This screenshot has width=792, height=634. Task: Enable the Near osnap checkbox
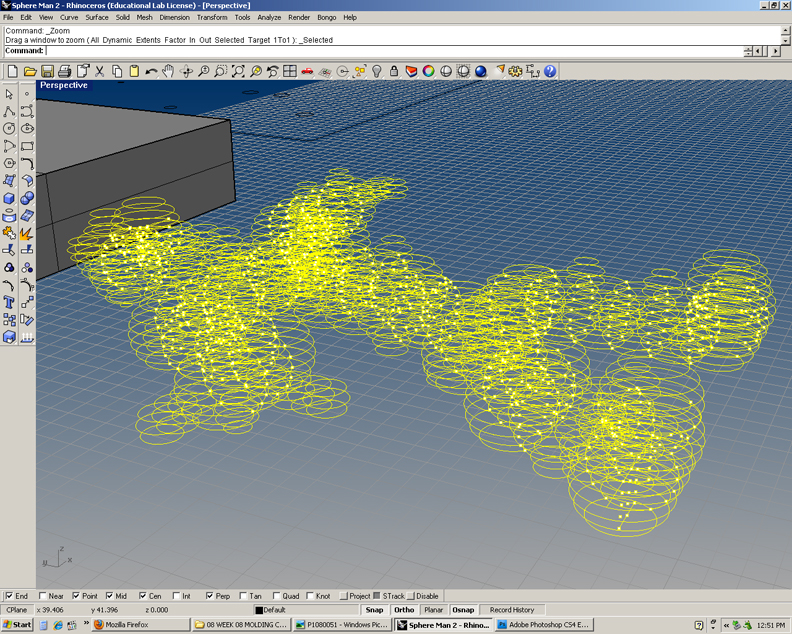tap(43, 596)
